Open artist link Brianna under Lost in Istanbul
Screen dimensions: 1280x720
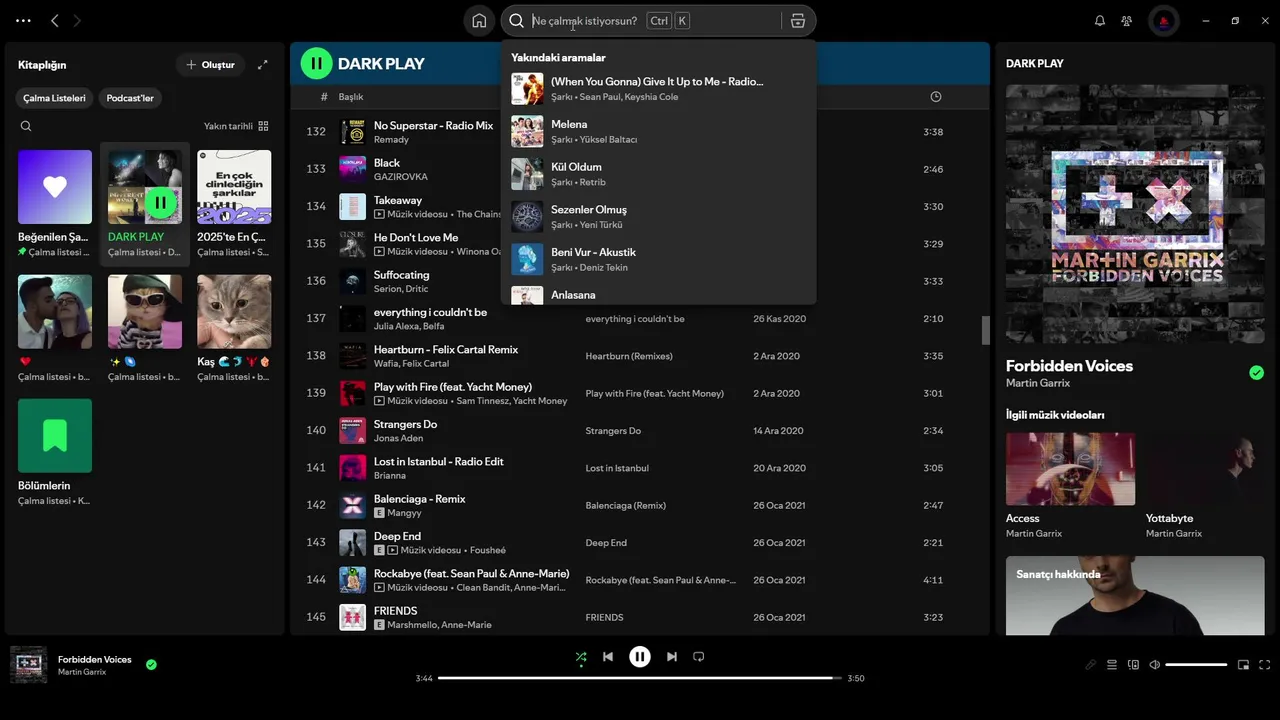[391, 476]
